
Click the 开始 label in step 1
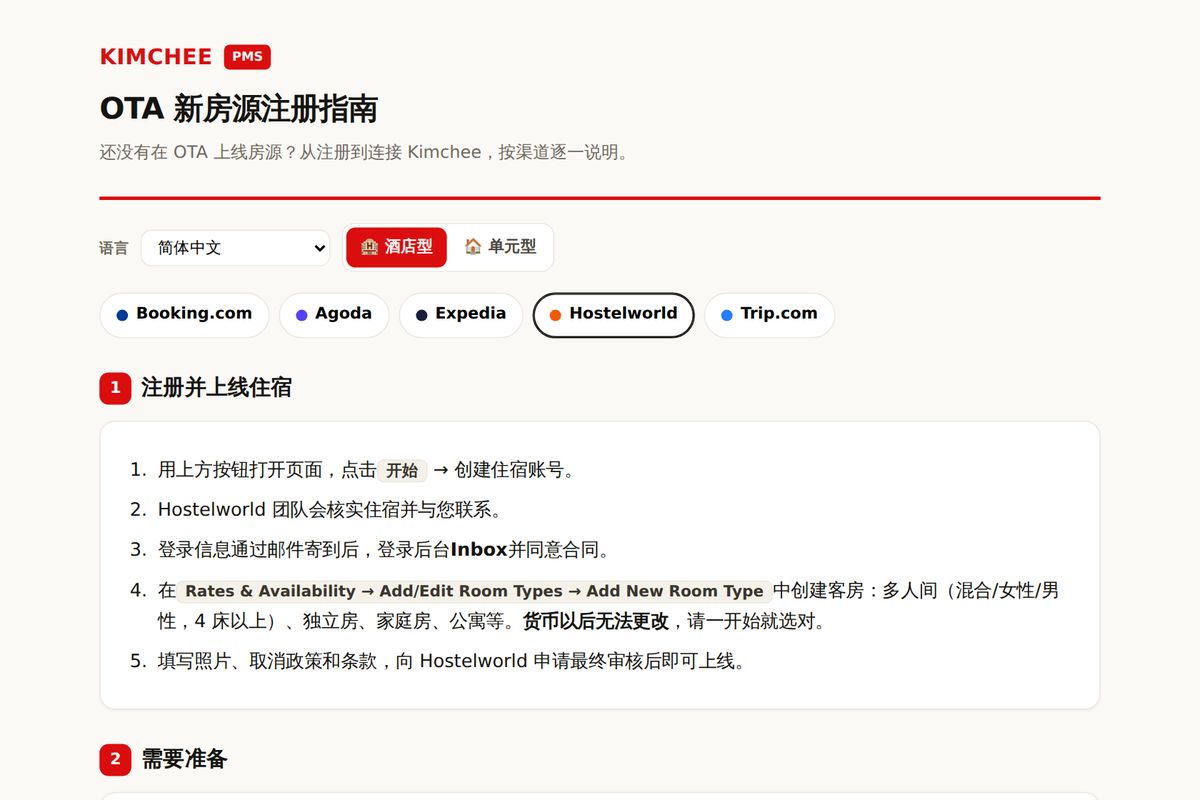(x=402, y=470)
